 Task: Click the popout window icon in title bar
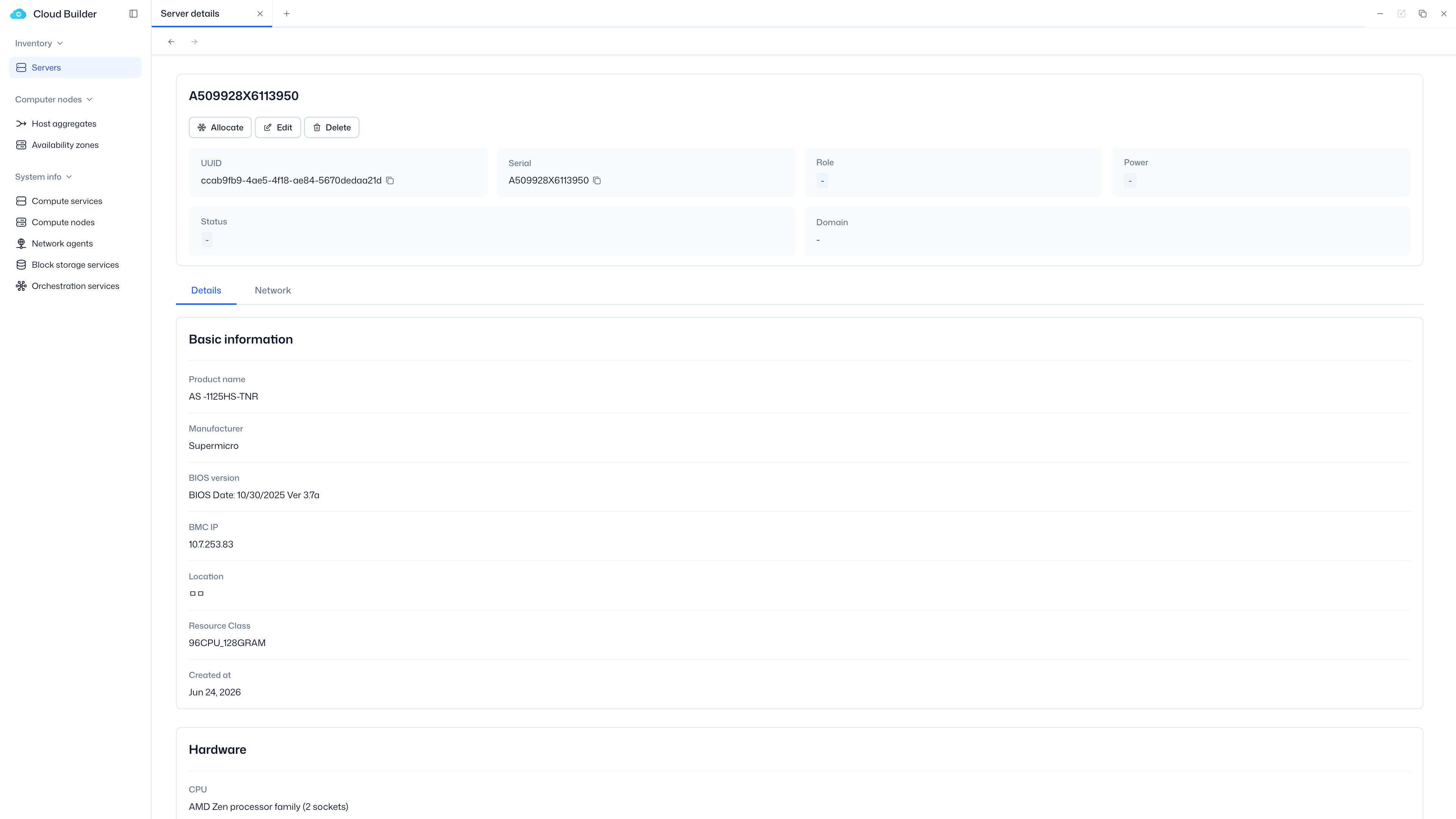1401,14
